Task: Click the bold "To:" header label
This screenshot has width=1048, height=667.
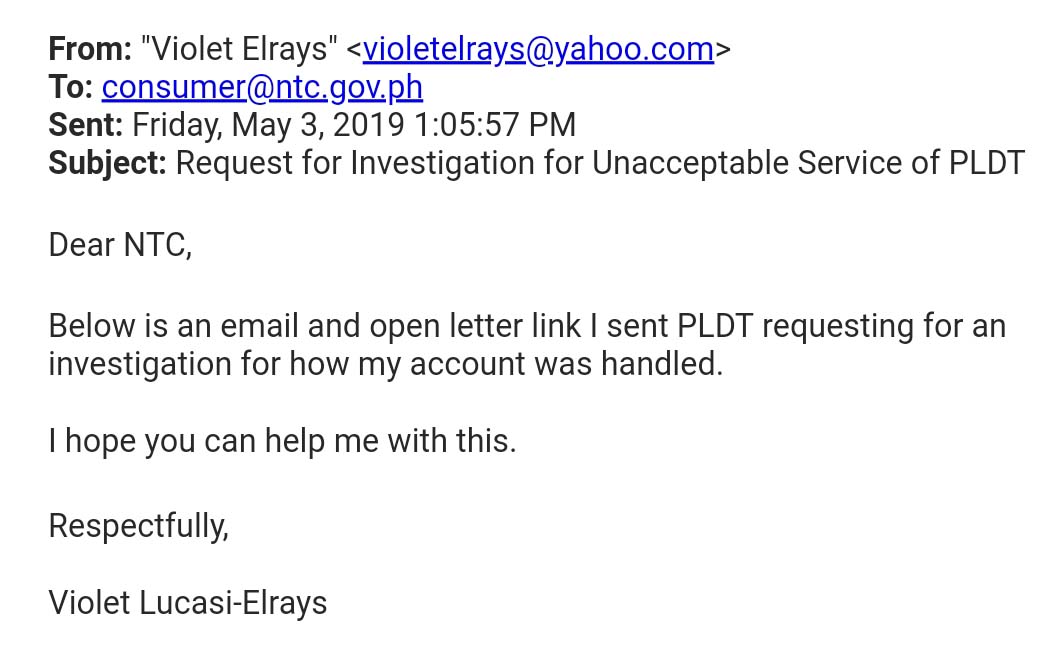Action: click(71, 88)
